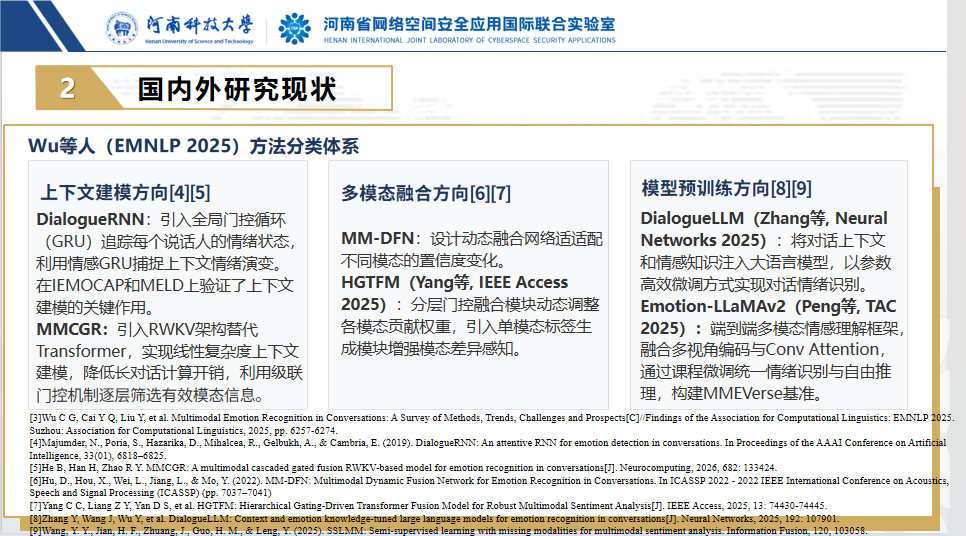Select the card heading 模型预训练方向[8][9]

[x=726, y=188]
